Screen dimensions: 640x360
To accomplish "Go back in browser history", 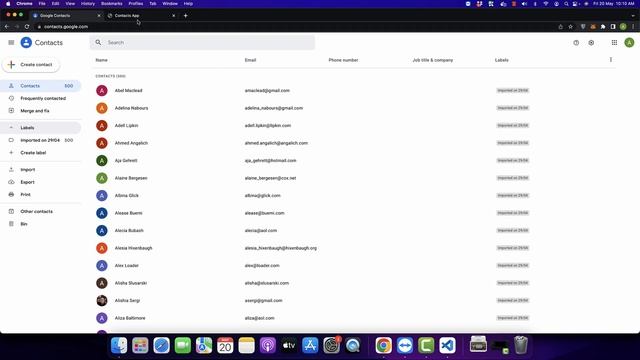I will pyautogui.click(x=7, y=27).
